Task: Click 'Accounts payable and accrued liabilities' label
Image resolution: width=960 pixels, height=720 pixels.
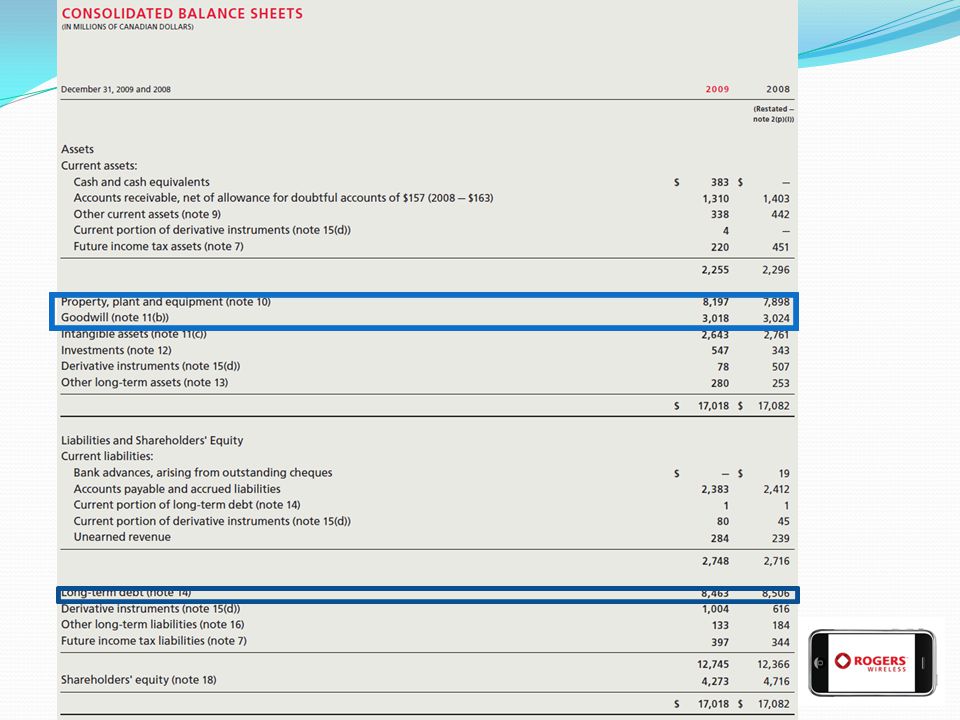Action: pyautogui.click(x=177, y=489)
